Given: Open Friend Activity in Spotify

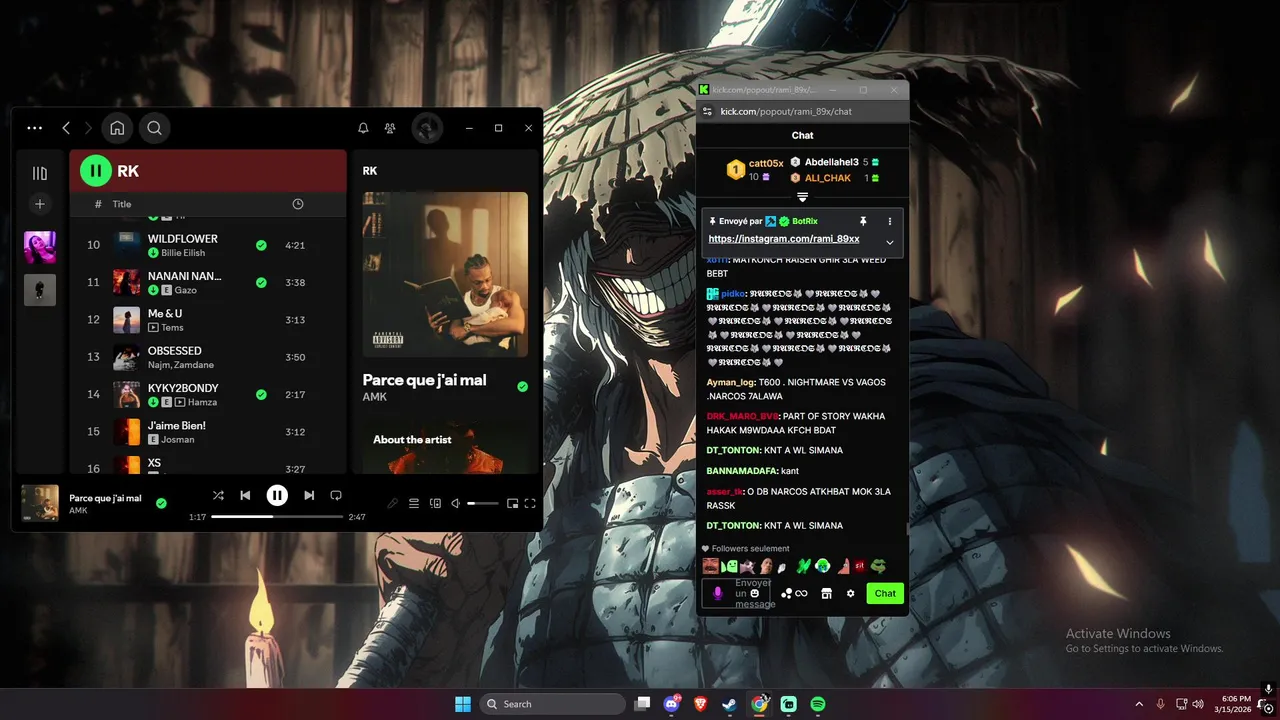Looking at the screenshot, I should (390, 128).
